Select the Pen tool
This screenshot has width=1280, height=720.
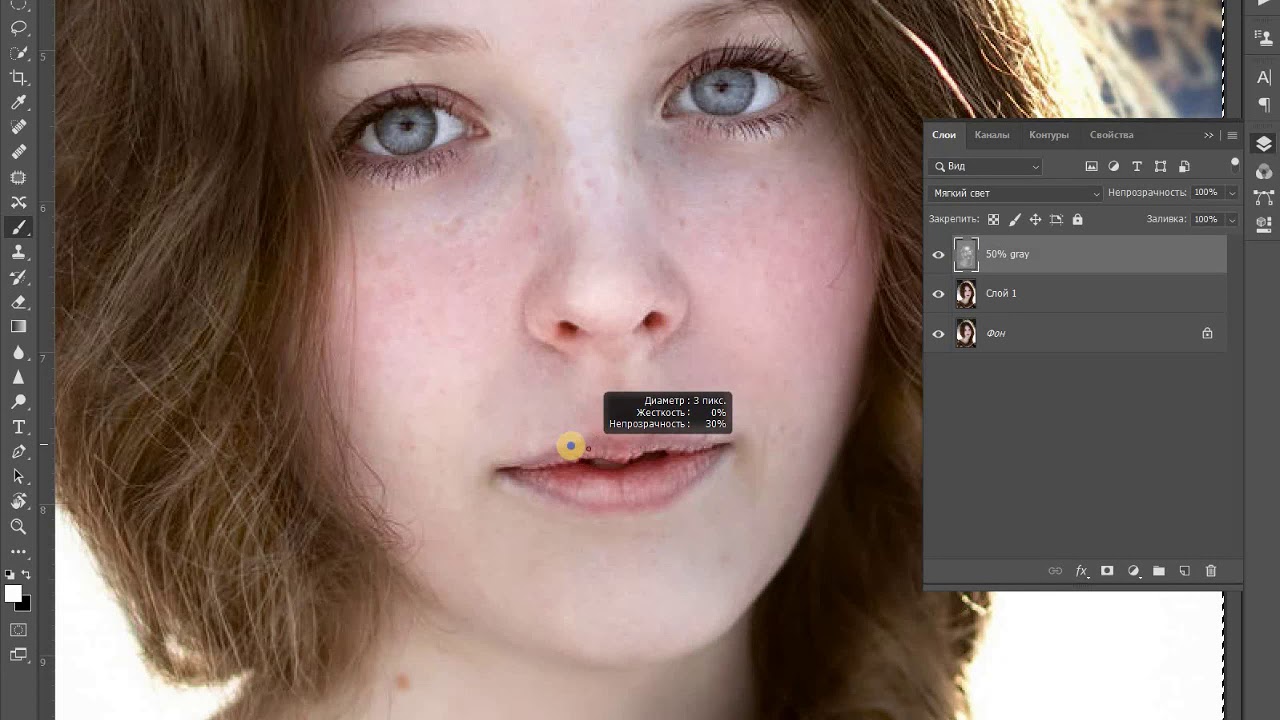[18, 452]
